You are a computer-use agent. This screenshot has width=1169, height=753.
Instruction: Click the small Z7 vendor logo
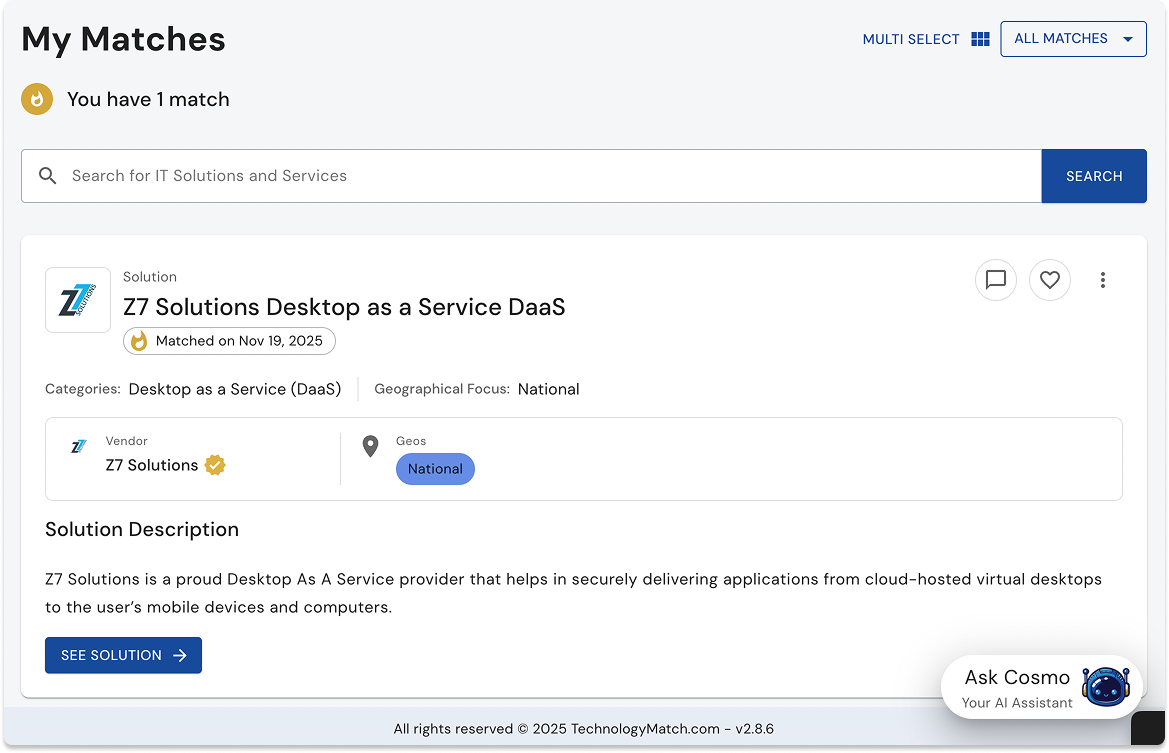point(78,447)
